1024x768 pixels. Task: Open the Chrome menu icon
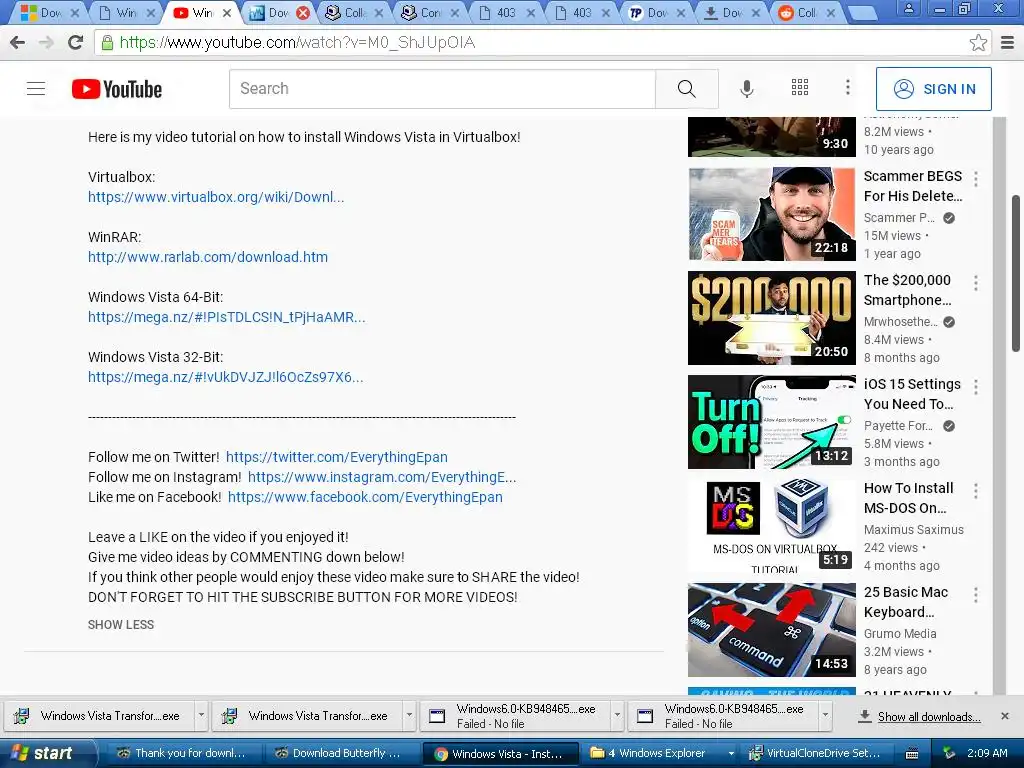pos(1007,43)
